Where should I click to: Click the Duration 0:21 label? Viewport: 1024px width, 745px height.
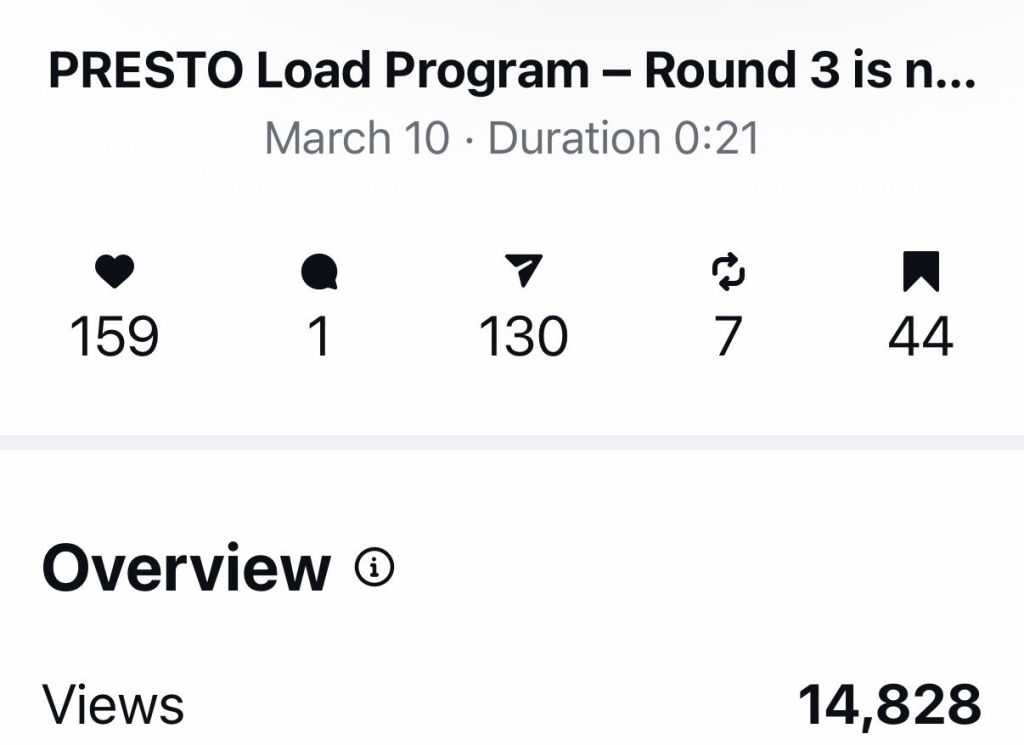point(624,138)
